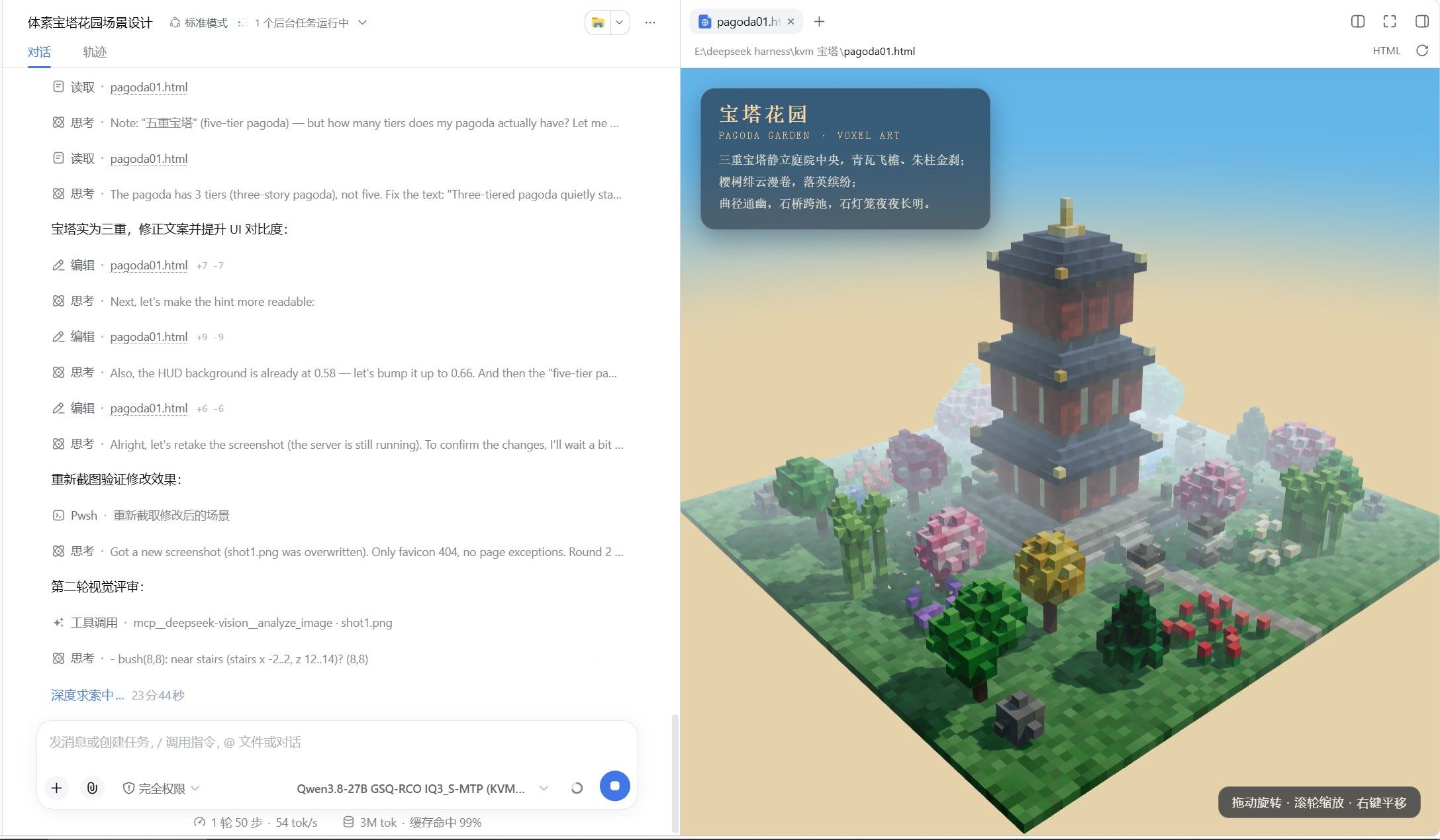
Task: Open the three-dot more options menu
Action: 650,23
